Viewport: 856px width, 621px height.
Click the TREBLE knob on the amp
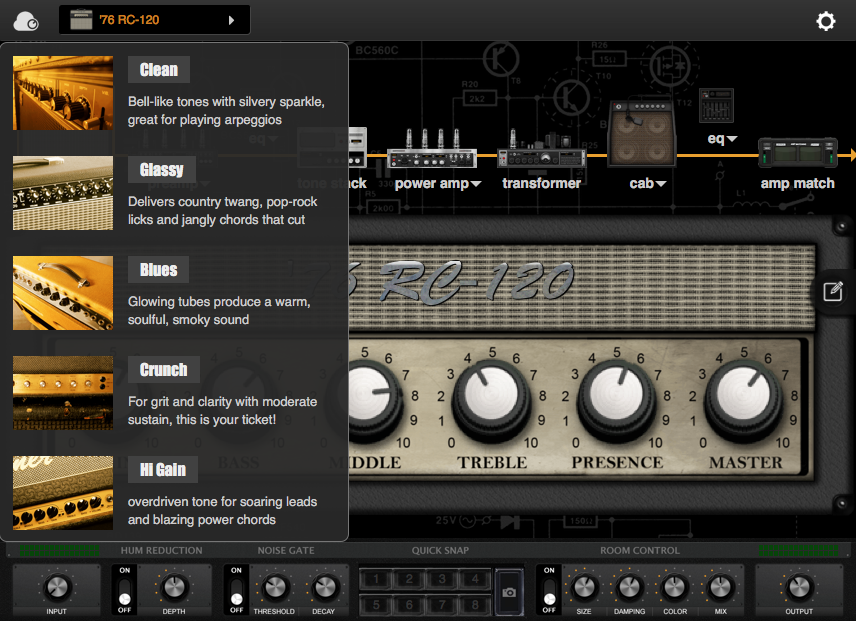pos(491,394)
